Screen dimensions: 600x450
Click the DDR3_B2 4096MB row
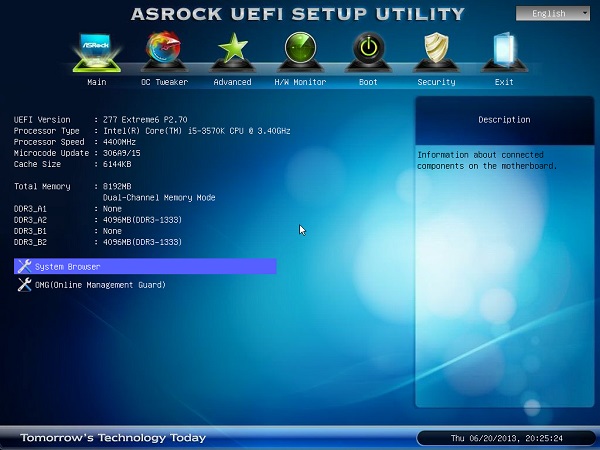point(98,242)
